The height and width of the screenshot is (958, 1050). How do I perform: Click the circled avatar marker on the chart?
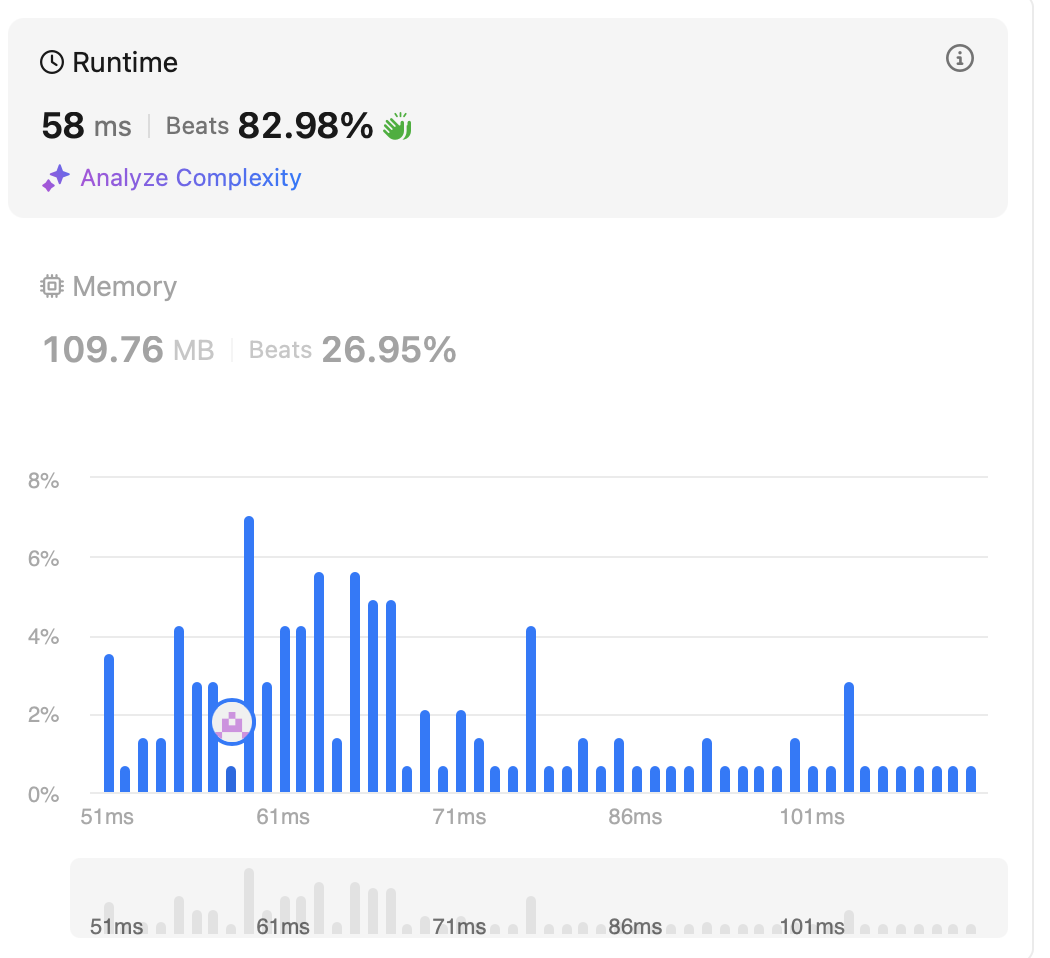click(x=233, y=721)
